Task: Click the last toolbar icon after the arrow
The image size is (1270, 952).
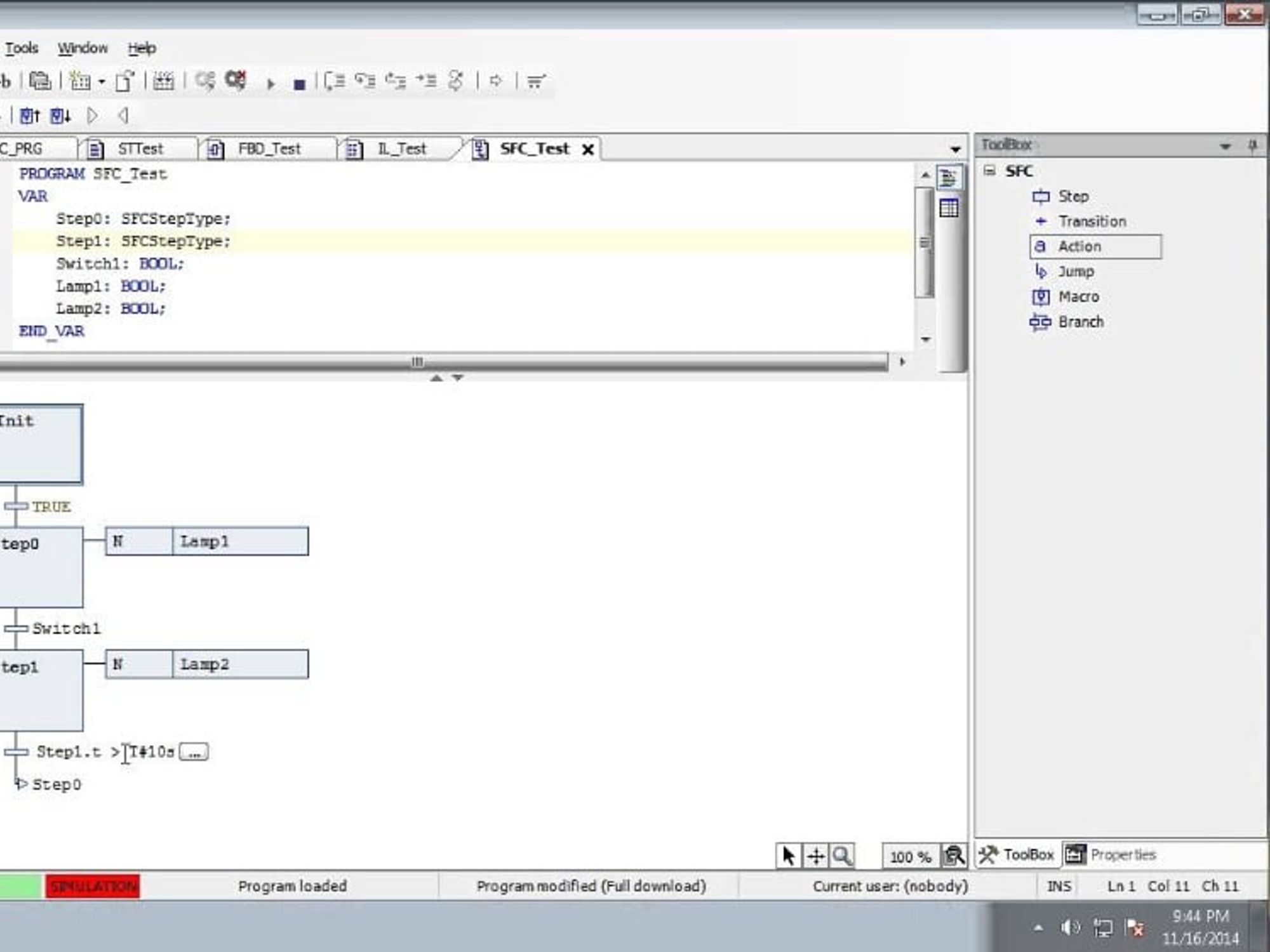Action: [535, 81]
